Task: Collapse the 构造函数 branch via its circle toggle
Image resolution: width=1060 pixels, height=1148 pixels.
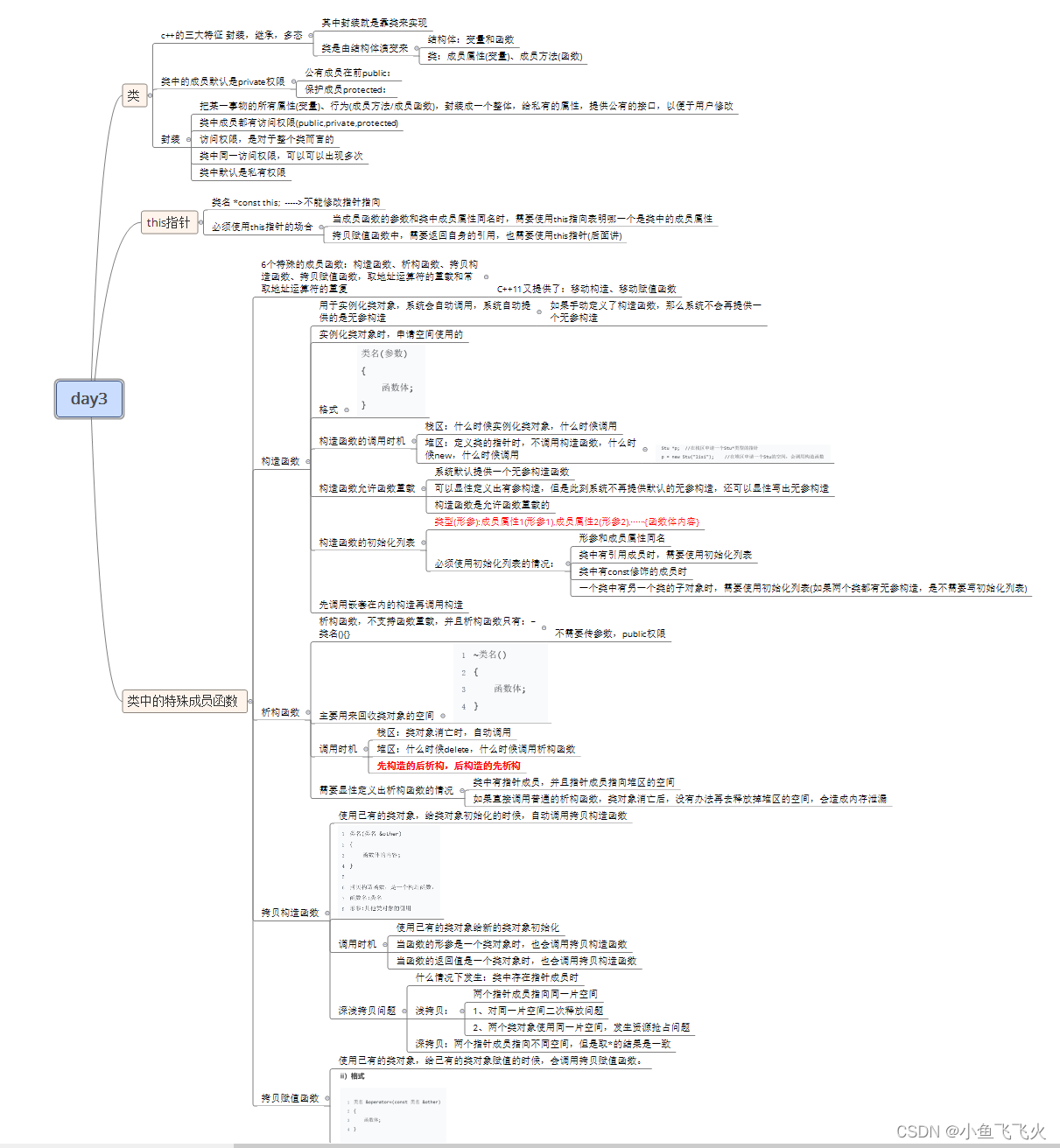Action: (307, 461)
